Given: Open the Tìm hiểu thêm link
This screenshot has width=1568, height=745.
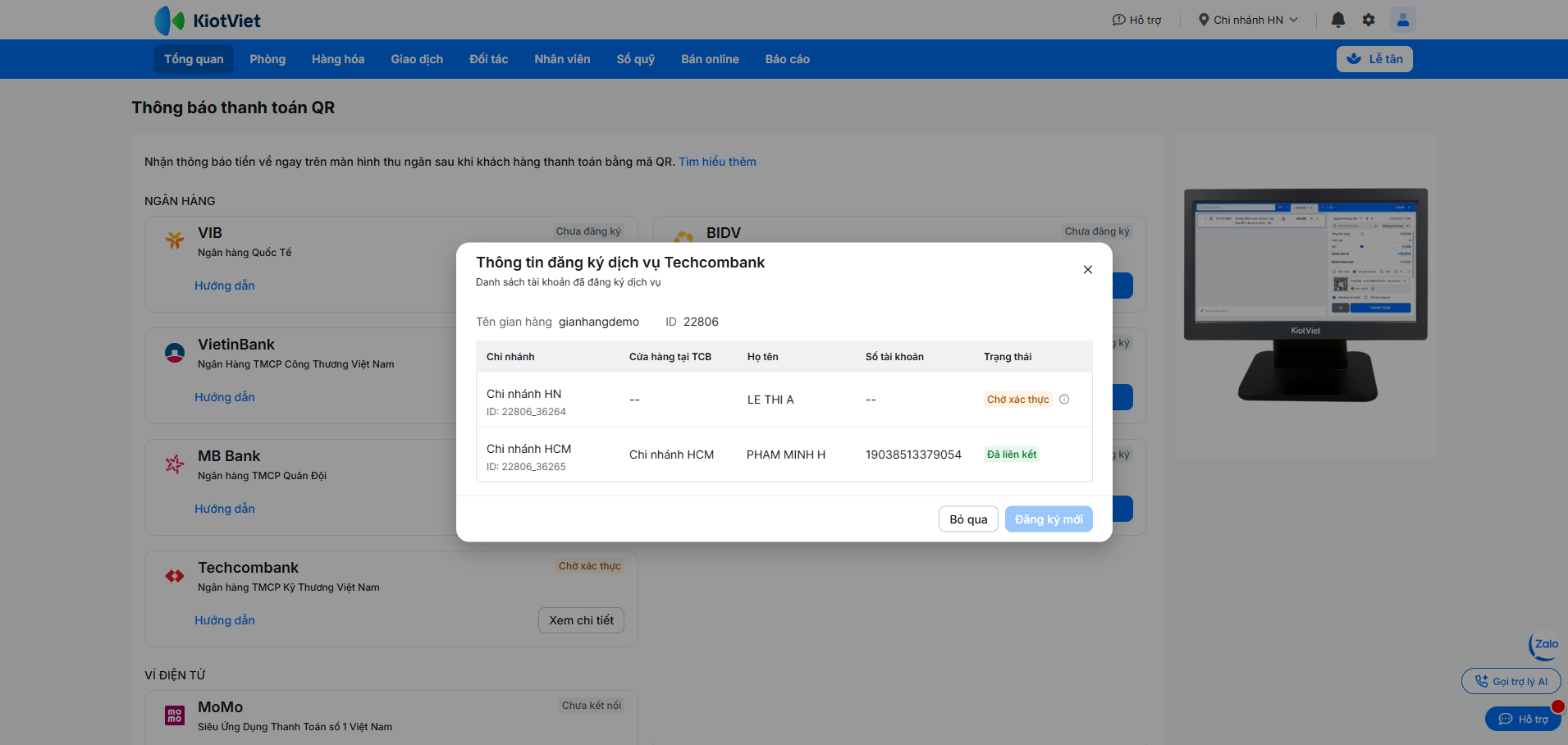Looking at the screenshot, I should [717, 162].
